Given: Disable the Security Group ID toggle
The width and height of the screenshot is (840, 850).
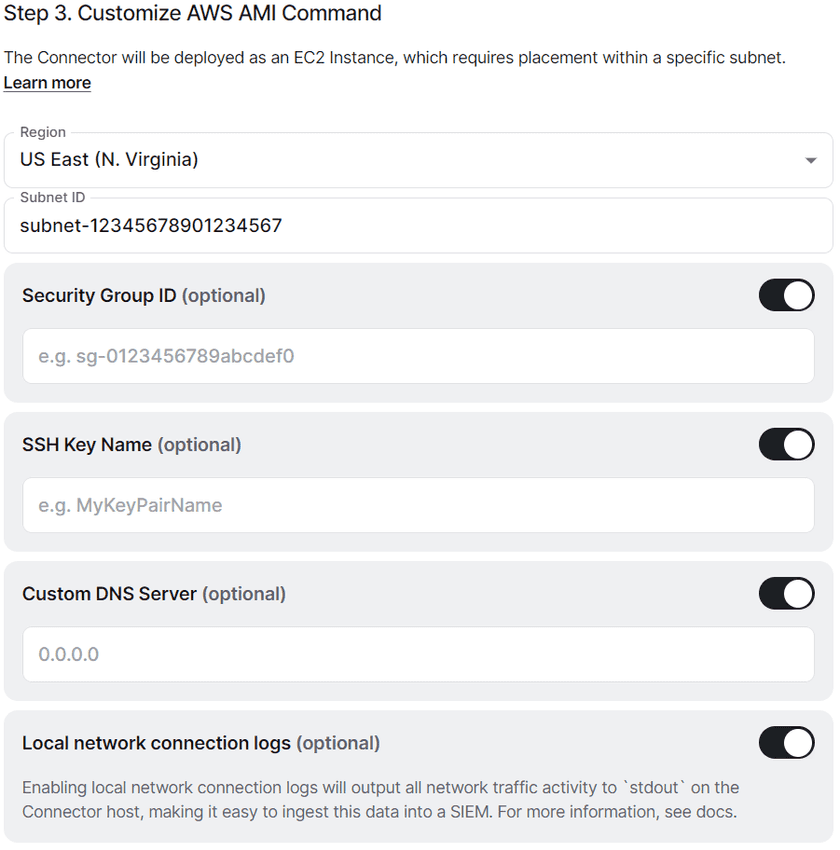Looking at the screenshot, I should [786, 295].
